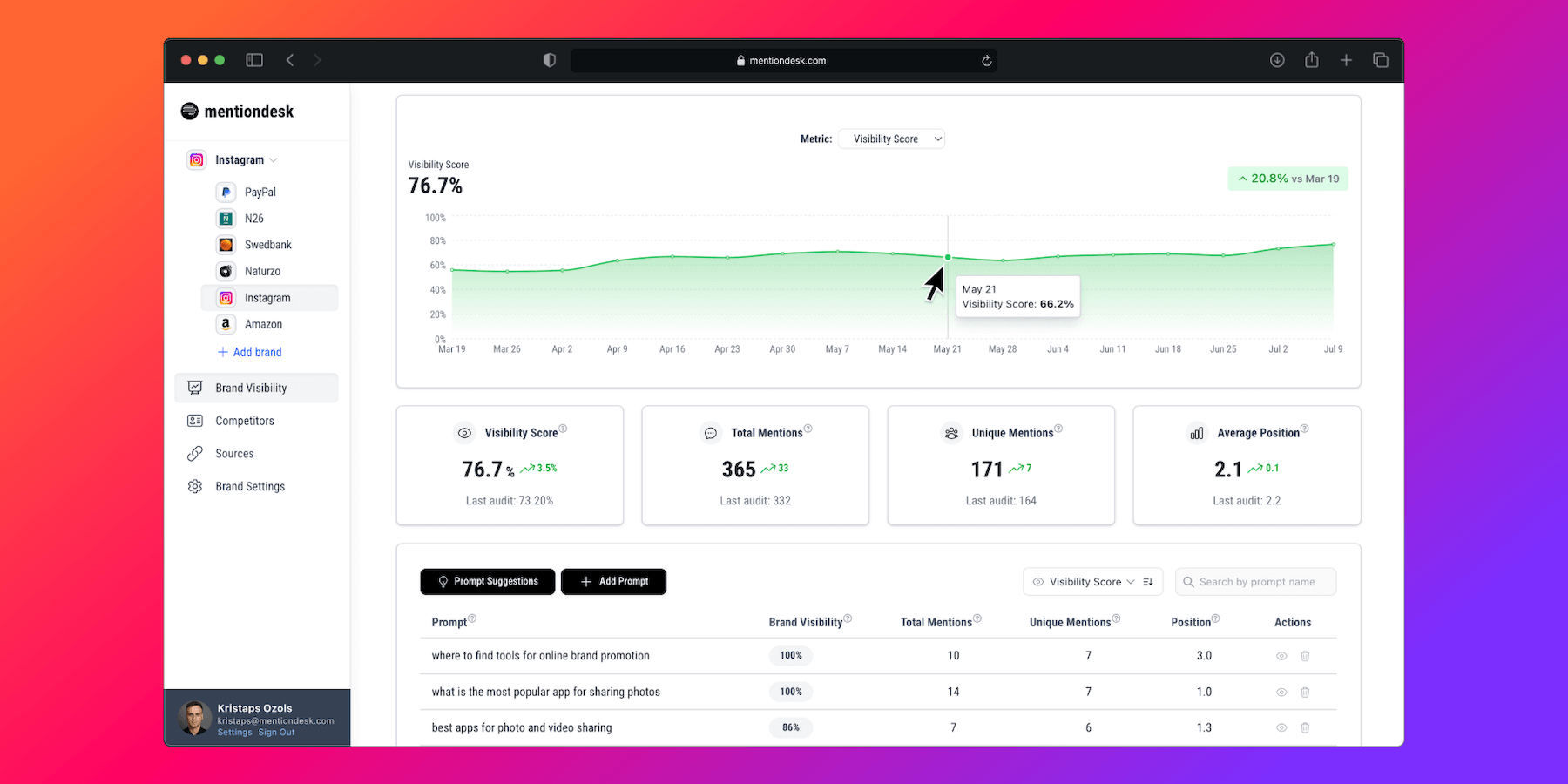Viewport: 1568px width, 784px height.
Task: Reload the page in the address bar
Action: (x=986, y=61)
